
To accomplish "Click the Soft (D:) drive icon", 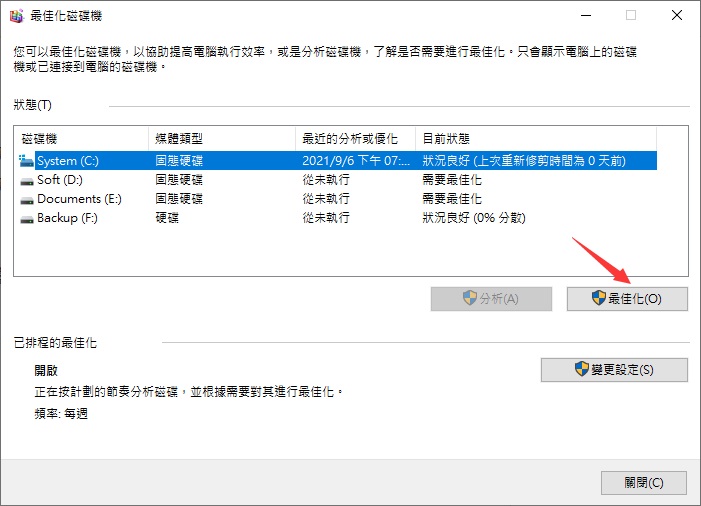I will click(27, 181).
